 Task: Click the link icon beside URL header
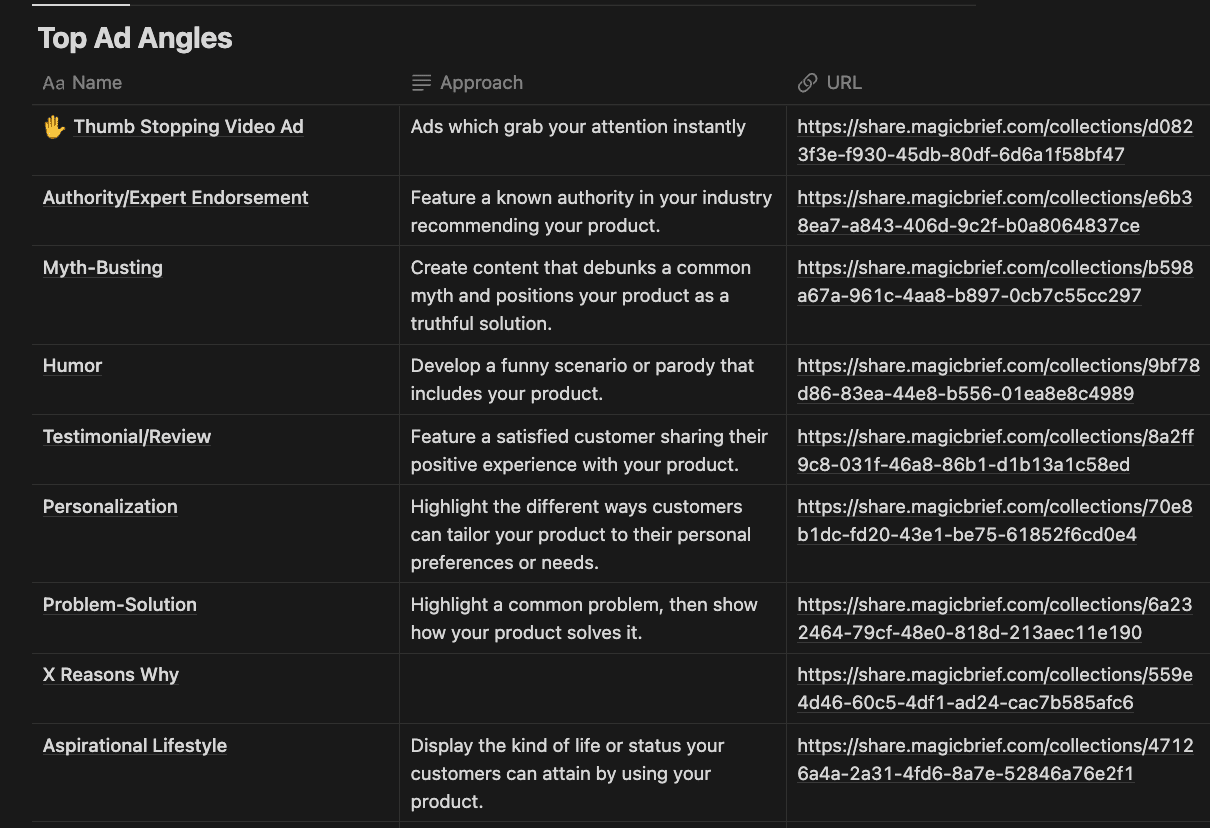pos(807,83)
